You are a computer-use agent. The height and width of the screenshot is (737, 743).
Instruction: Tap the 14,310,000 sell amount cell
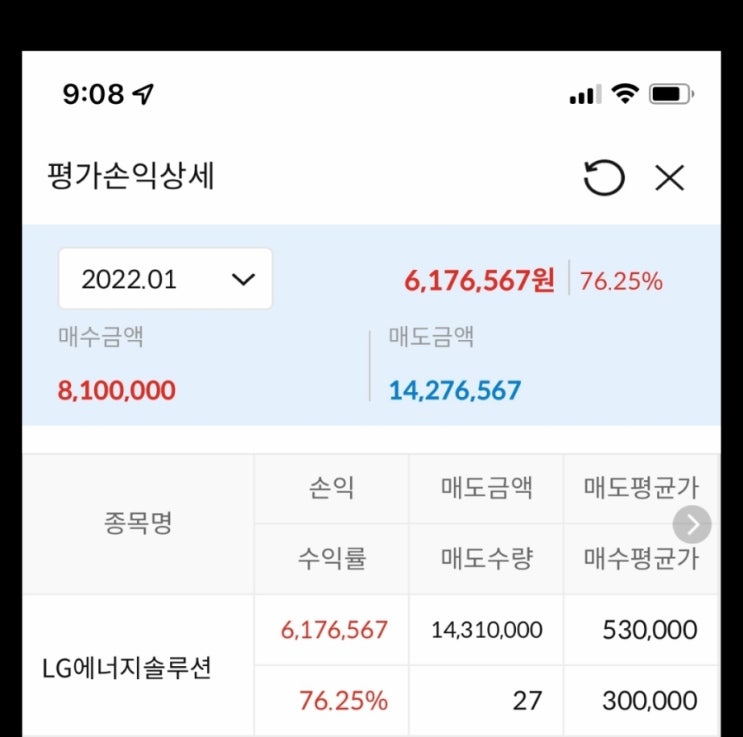(x=487, y=630)
